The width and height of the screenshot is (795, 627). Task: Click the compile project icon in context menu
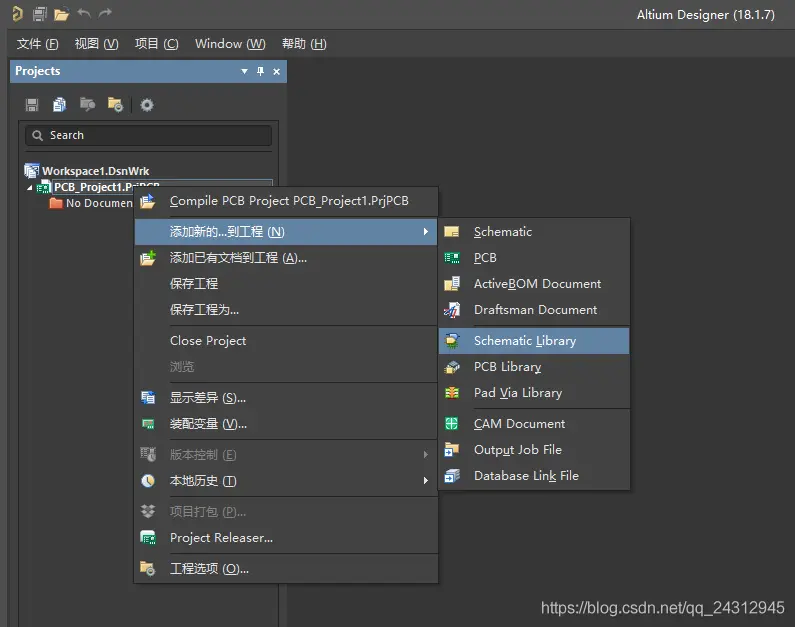[x=148, y=201]
